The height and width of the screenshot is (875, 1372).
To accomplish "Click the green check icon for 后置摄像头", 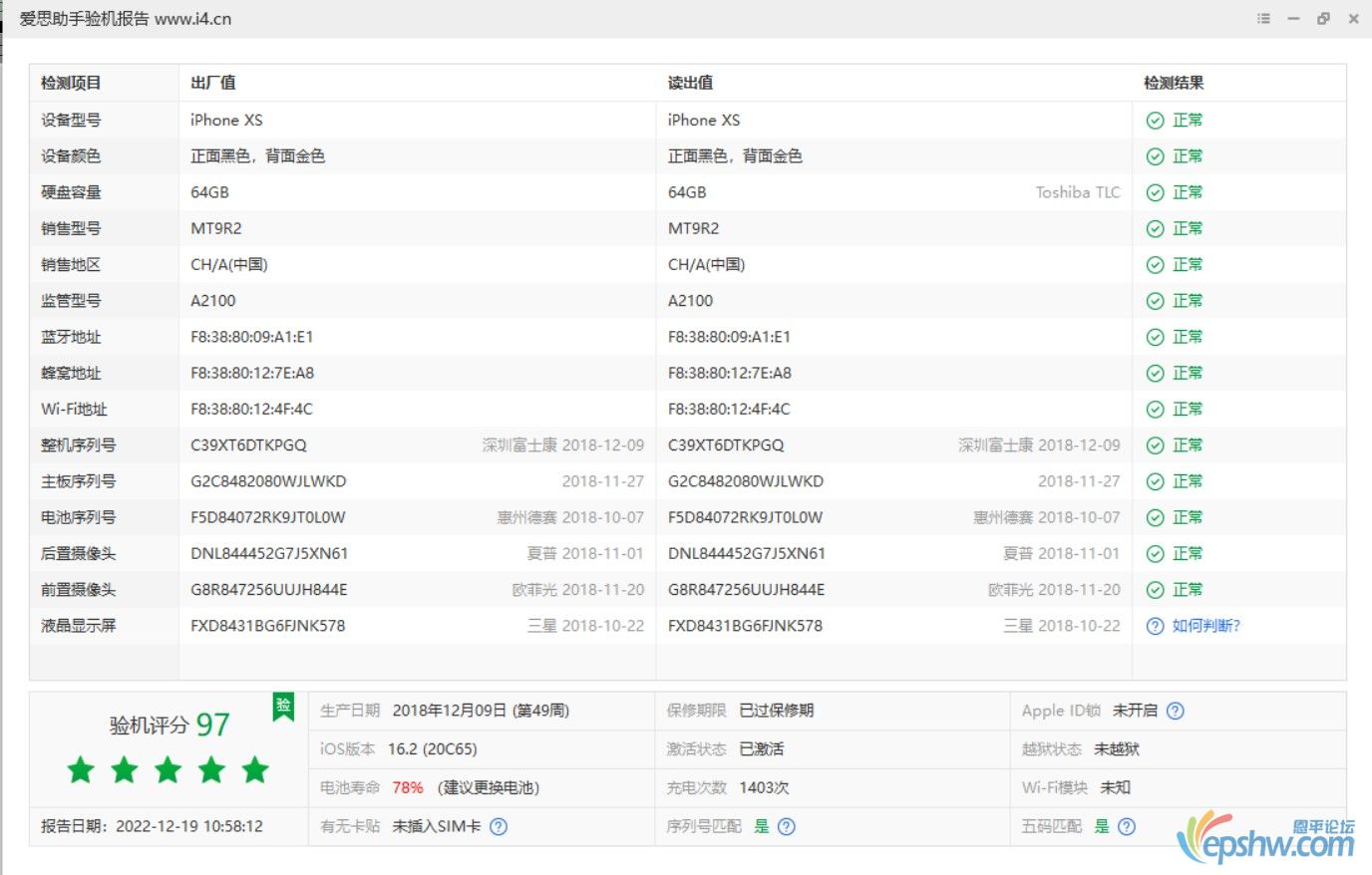I will (1155, 554).
